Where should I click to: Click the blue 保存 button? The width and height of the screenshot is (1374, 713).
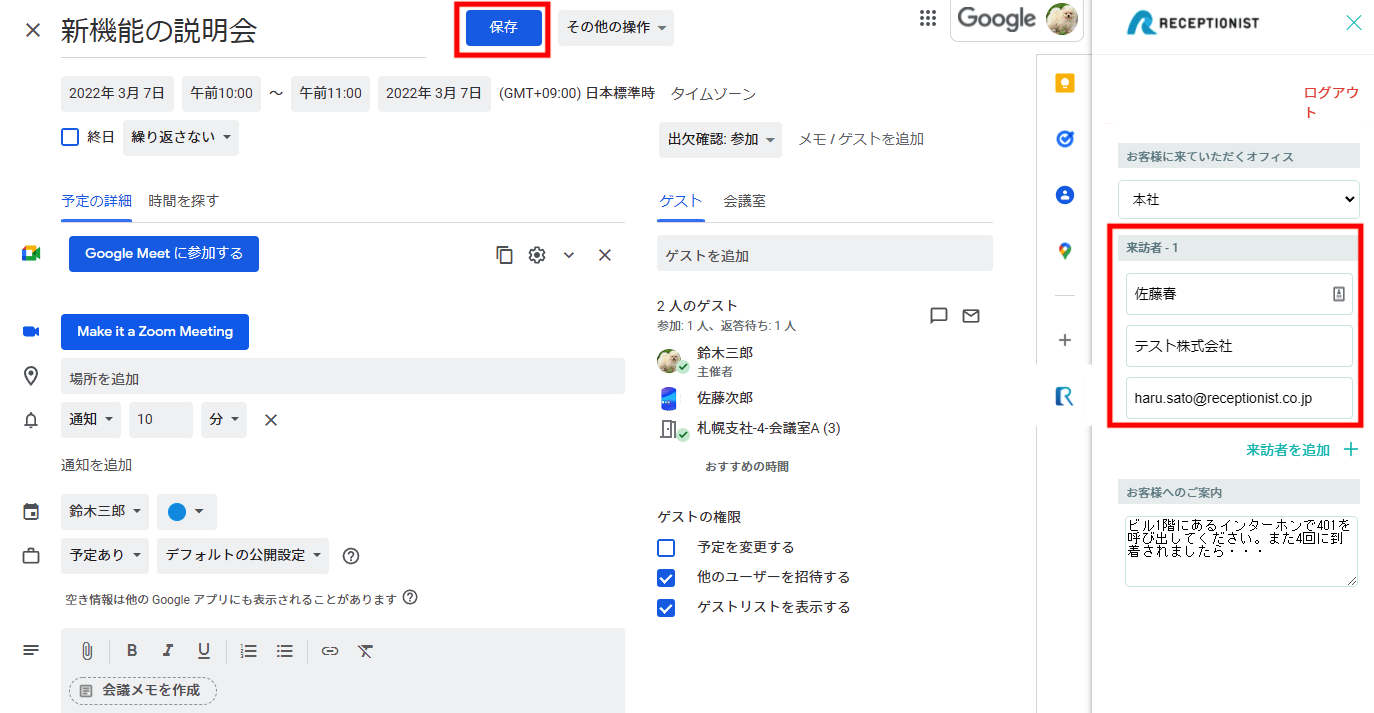click(x=504, y=28)
